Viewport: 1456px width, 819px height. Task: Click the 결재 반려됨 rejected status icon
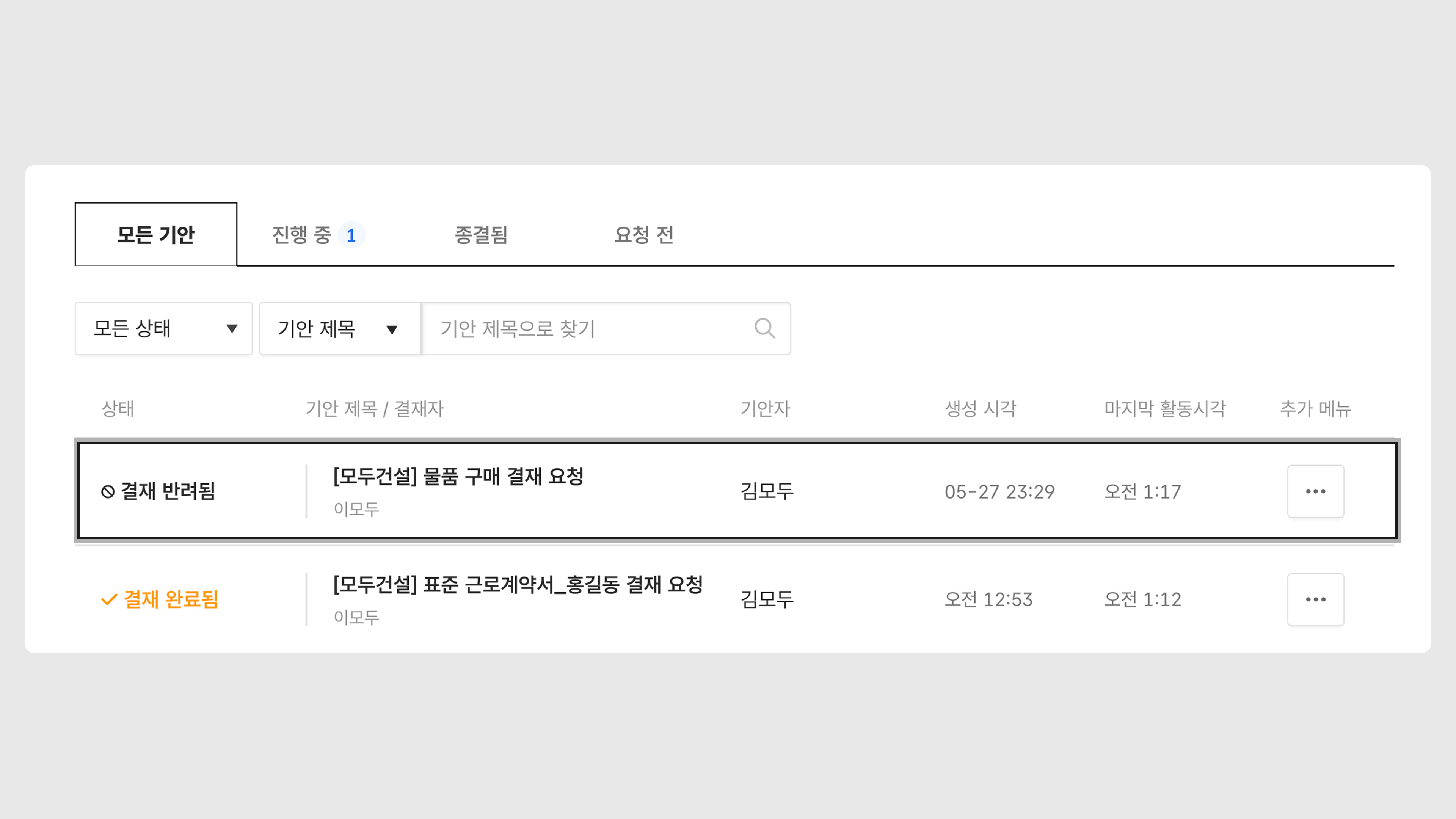pos(107,492)
